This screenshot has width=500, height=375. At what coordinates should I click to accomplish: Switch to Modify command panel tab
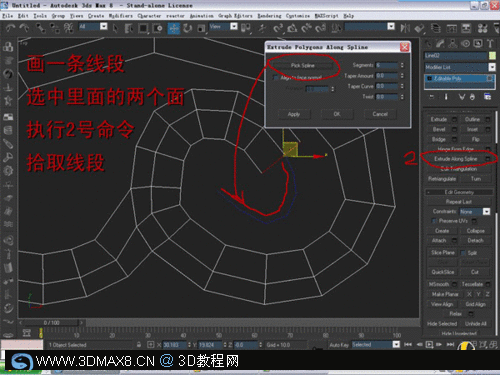pos(440,43)
